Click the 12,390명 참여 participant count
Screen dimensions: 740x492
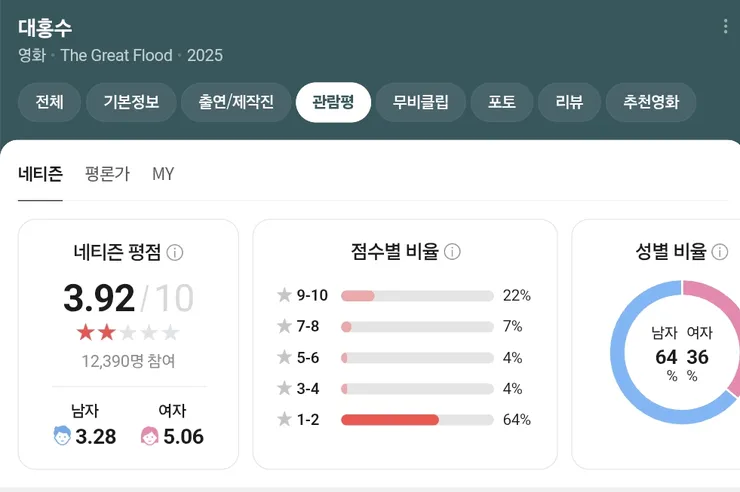click(x=128, y=361)
